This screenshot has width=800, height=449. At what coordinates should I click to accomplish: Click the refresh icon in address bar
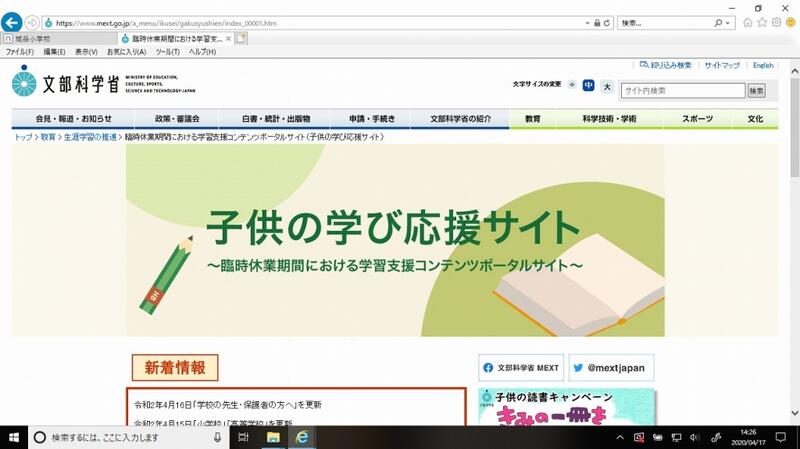pos(607,22)
